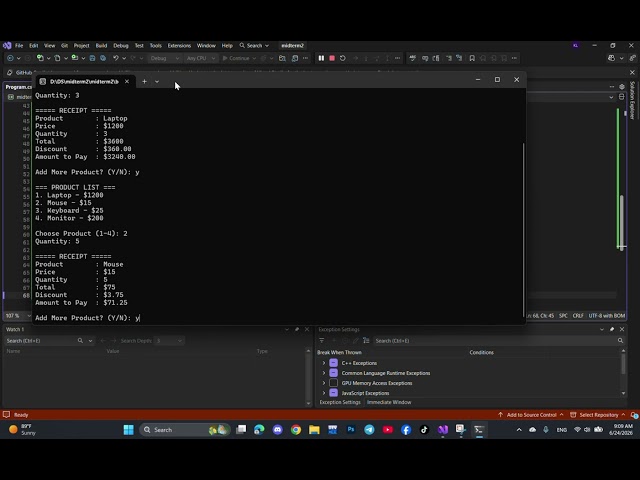Open Telegram from the taskbar

pos(369,430)
